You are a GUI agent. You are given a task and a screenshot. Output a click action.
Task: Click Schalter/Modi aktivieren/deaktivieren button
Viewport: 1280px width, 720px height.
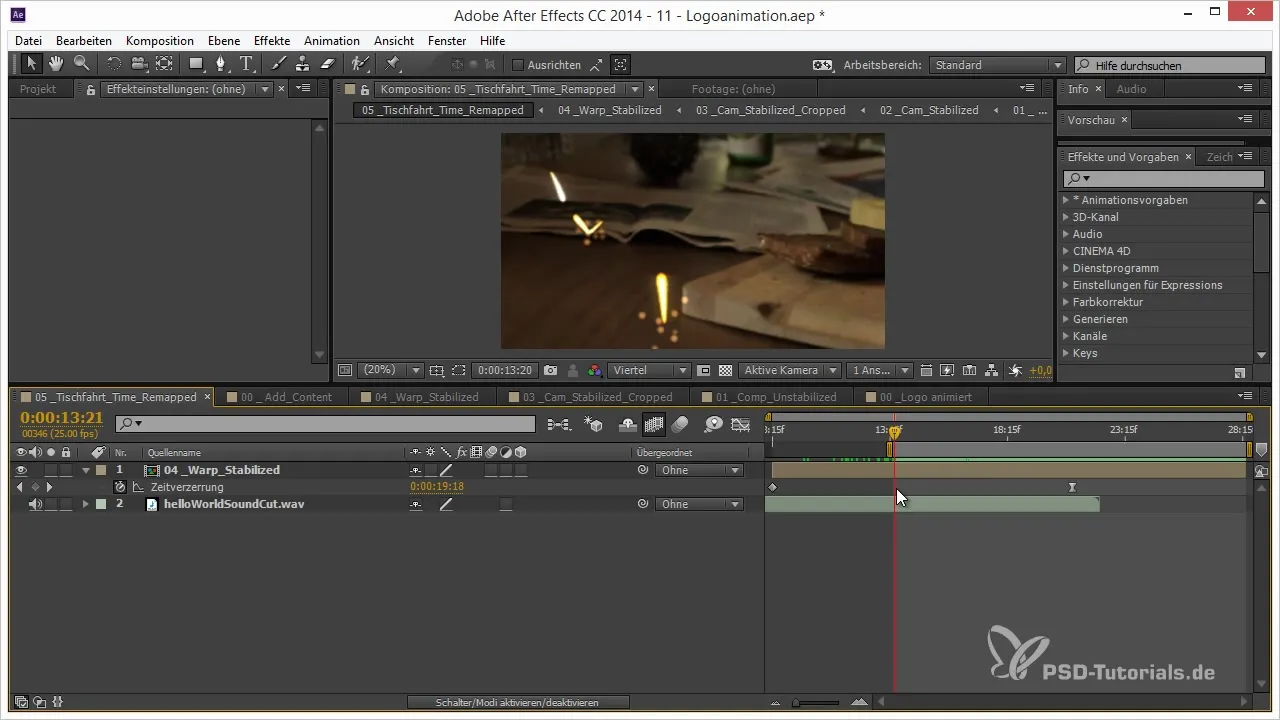(x=518, y=703)
